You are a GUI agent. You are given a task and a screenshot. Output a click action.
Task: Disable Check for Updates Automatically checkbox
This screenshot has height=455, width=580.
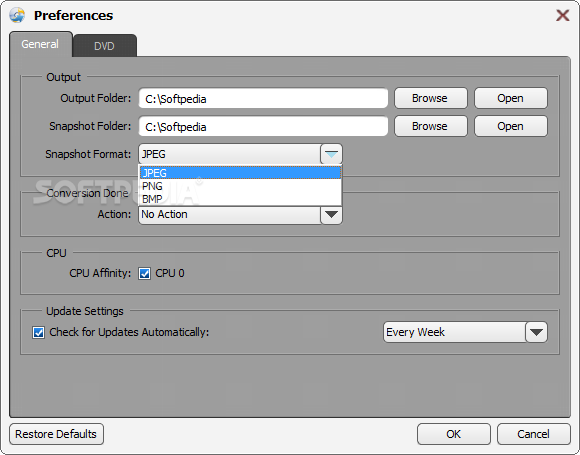(38, 332)
